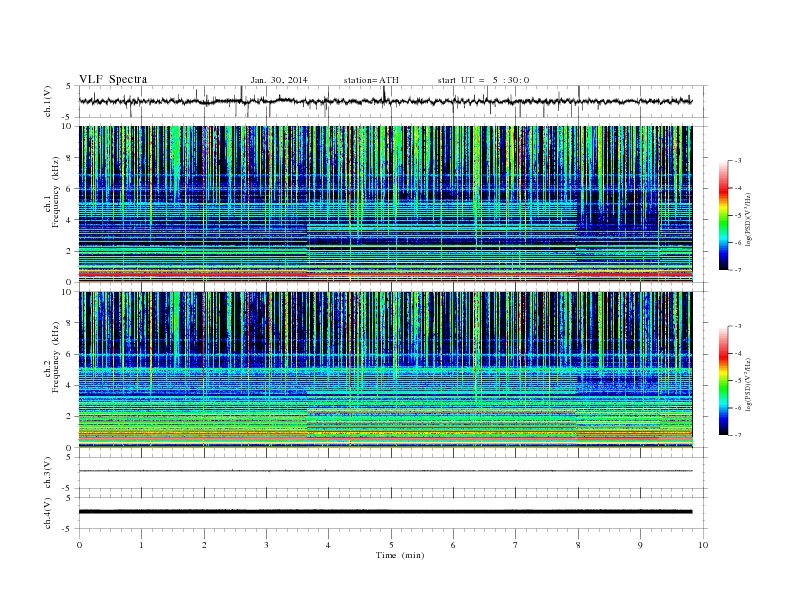Click the time axis tick label "10"
The image size is (792, 612).
(703, 545)
